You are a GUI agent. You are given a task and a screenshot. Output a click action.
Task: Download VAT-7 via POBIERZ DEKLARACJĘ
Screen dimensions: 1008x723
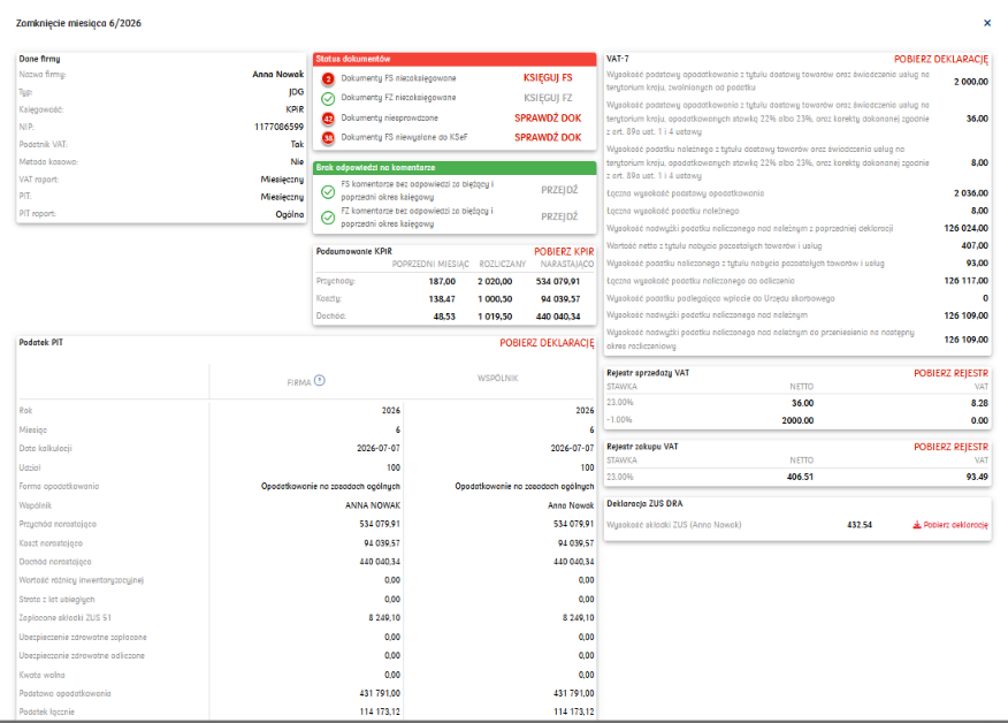tap(941, 59)
